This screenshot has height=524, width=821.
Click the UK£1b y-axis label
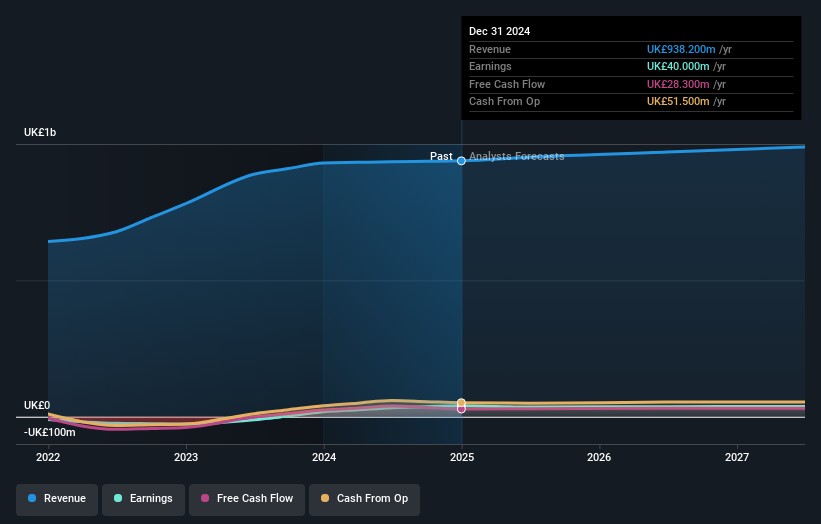pyautogui.click(x=40, y=132)
